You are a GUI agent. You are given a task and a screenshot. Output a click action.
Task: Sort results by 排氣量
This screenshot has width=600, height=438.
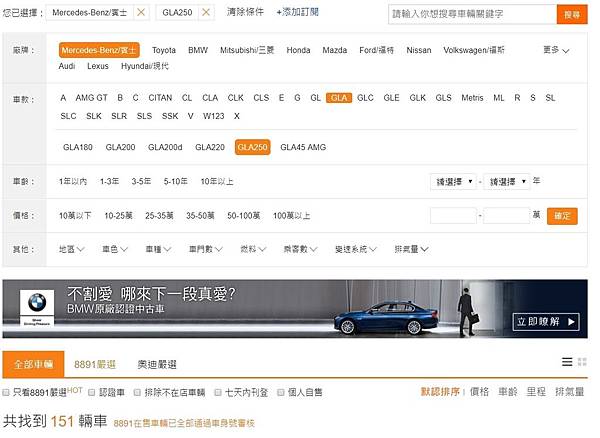click(x=569, y=392)
